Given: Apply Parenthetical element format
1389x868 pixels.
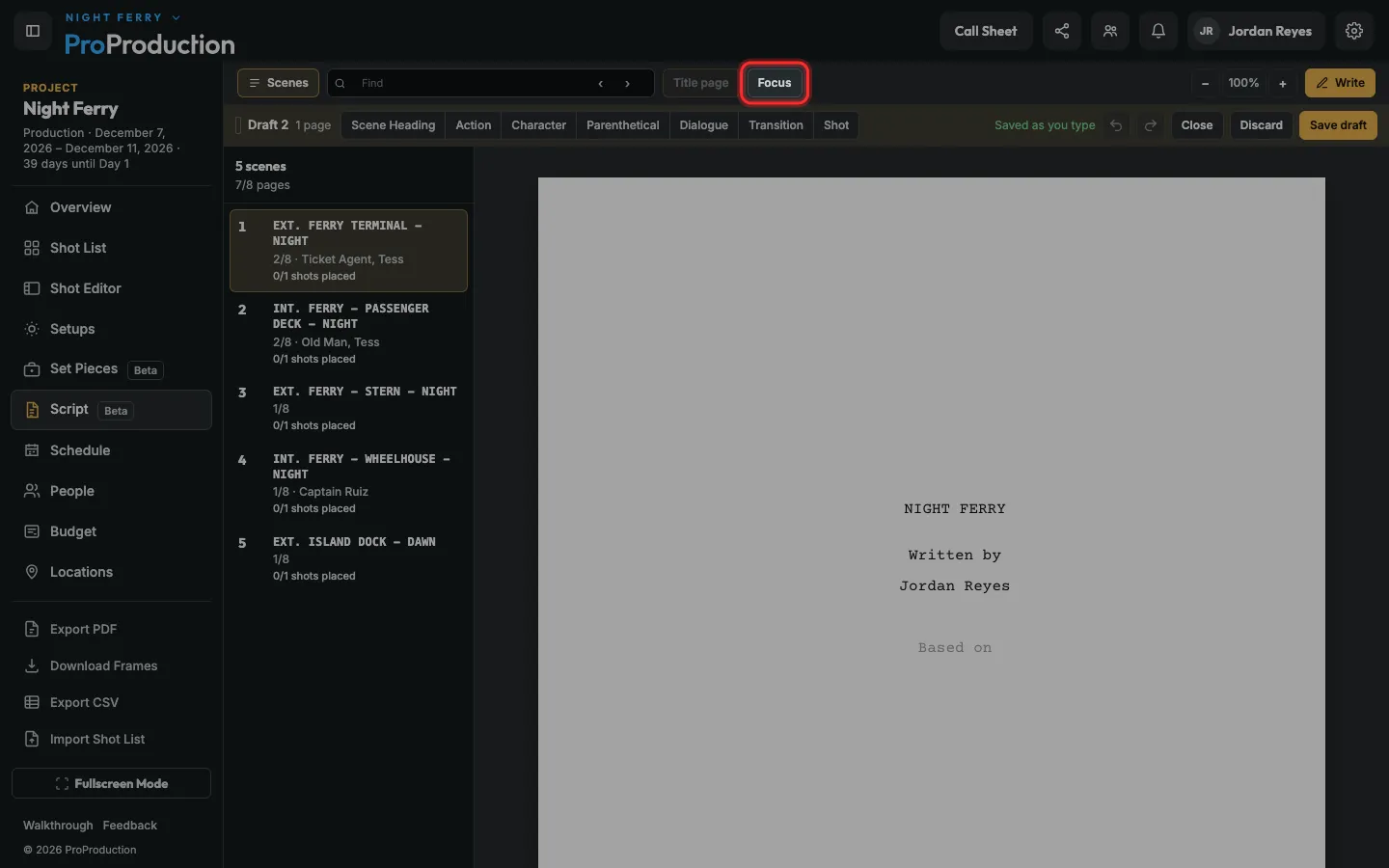Looking at the screenshot, I should 623,125.
